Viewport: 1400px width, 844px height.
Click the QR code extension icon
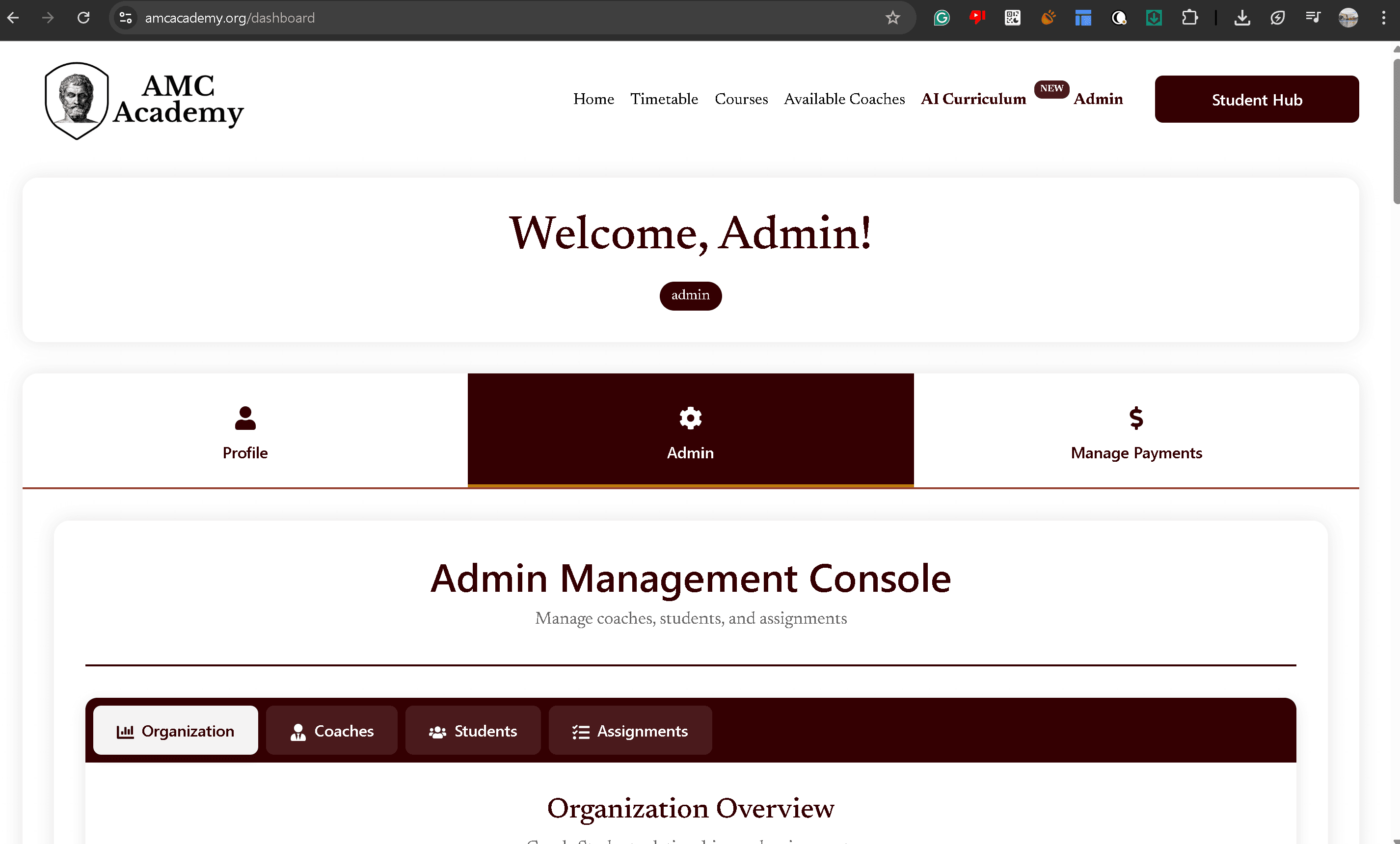pyautogui.click(x=1012, y=18)
